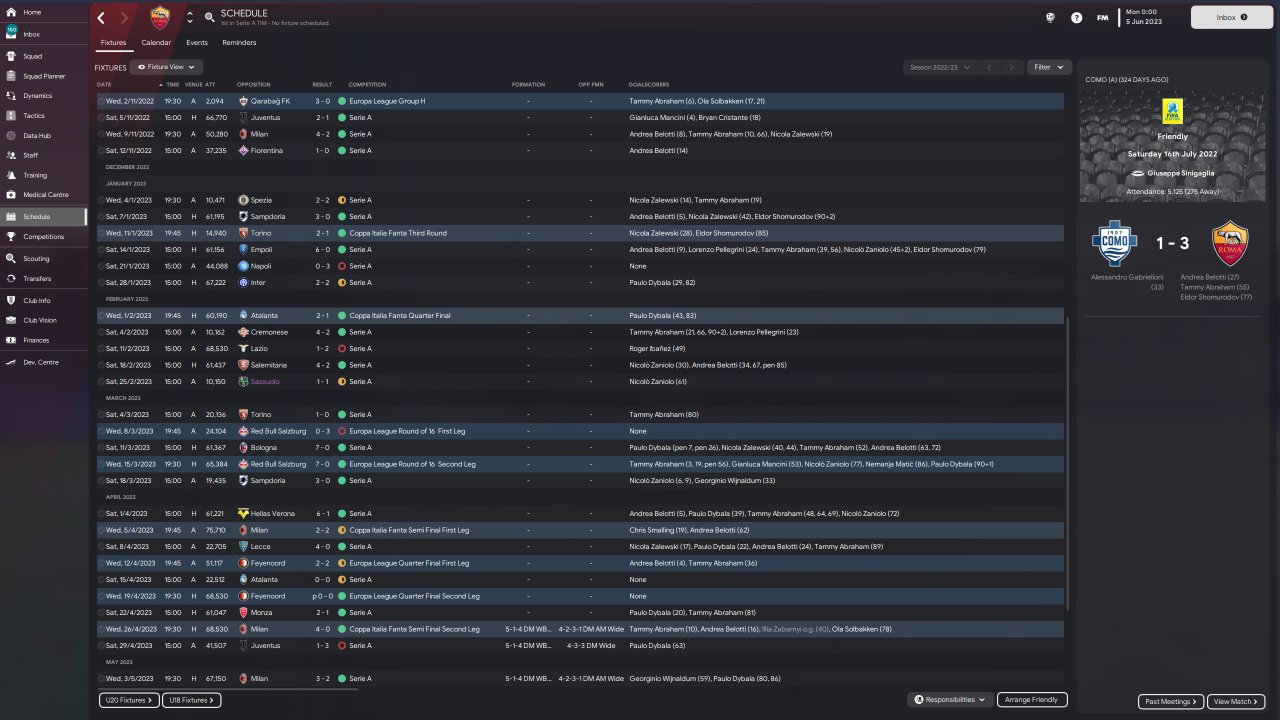Click the club switcher up/down chevrons
Image resolution: width=1280 pixels, height=720 pixels.
[x=190, y=18]
